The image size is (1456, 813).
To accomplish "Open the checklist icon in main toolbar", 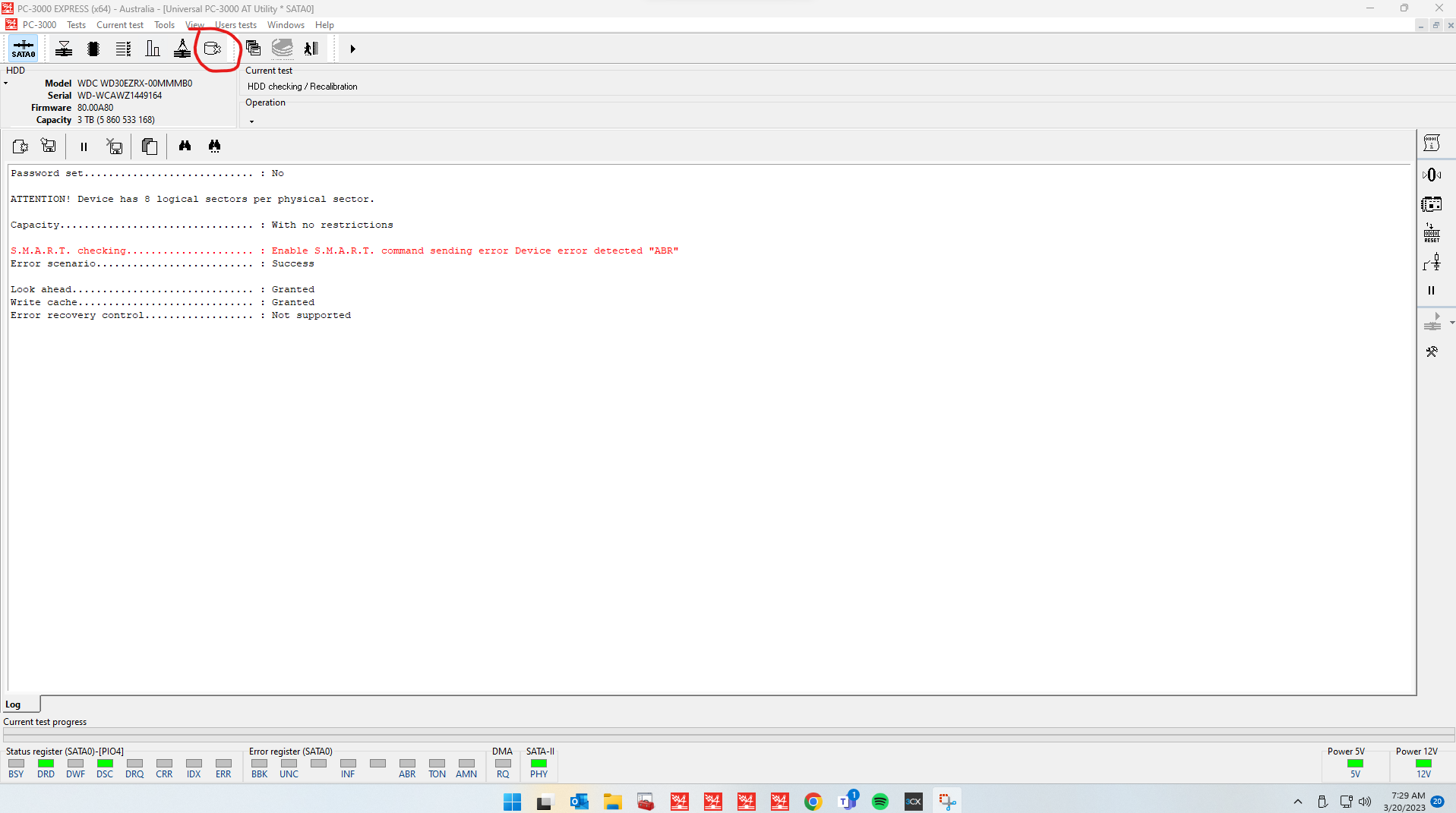I will pos(123,49).
